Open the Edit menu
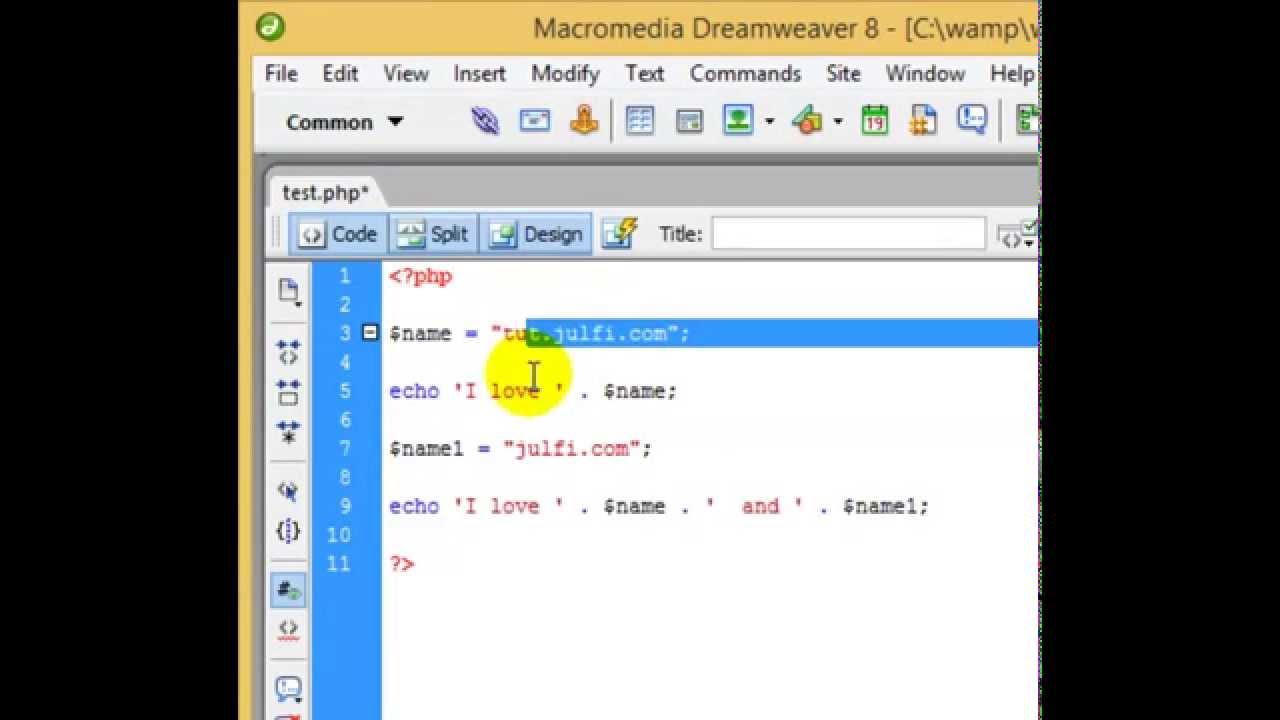Viewport: 1280px width, 720px height. coord(340,74)
